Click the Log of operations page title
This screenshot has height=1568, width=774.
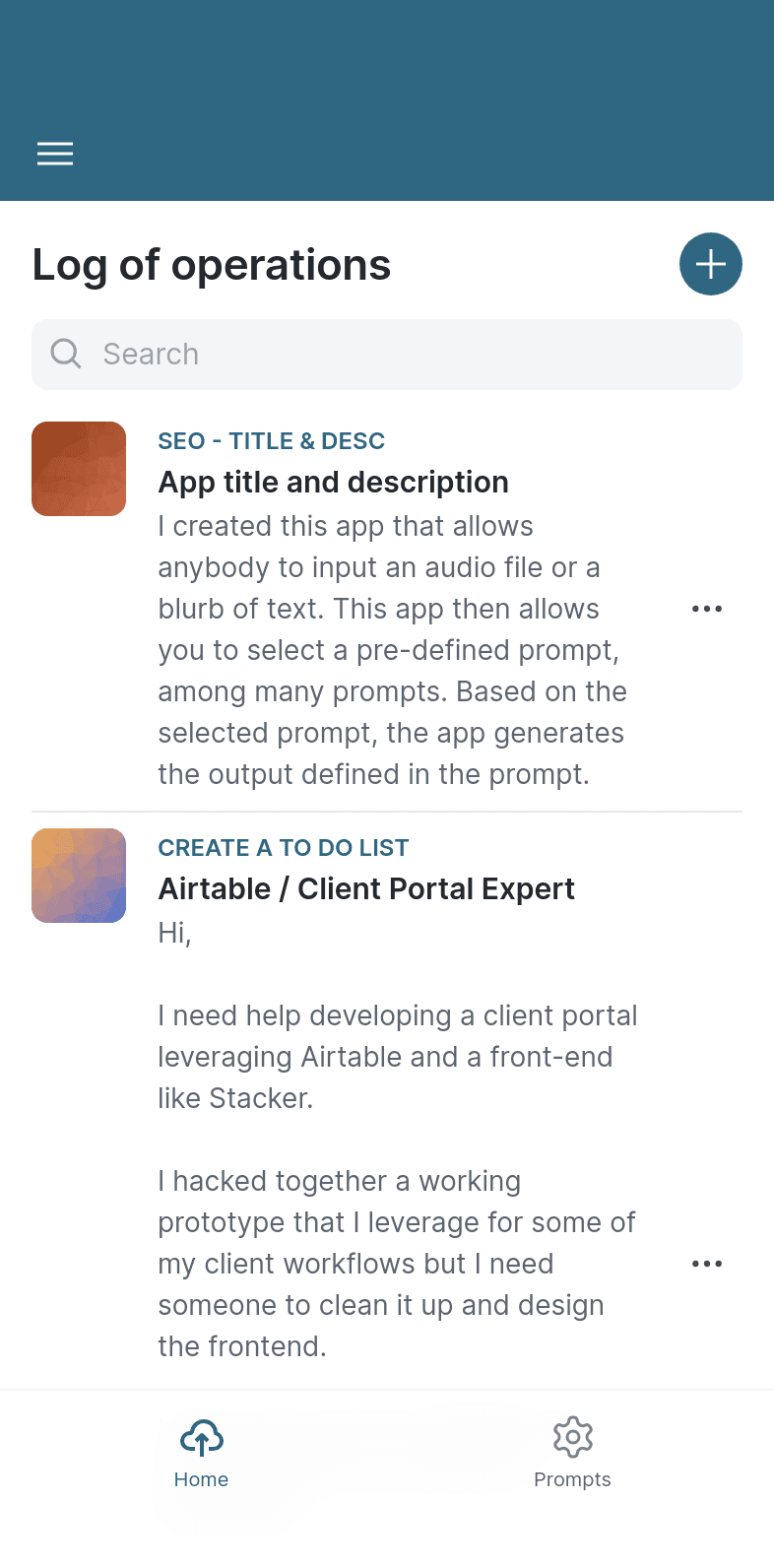212,265
